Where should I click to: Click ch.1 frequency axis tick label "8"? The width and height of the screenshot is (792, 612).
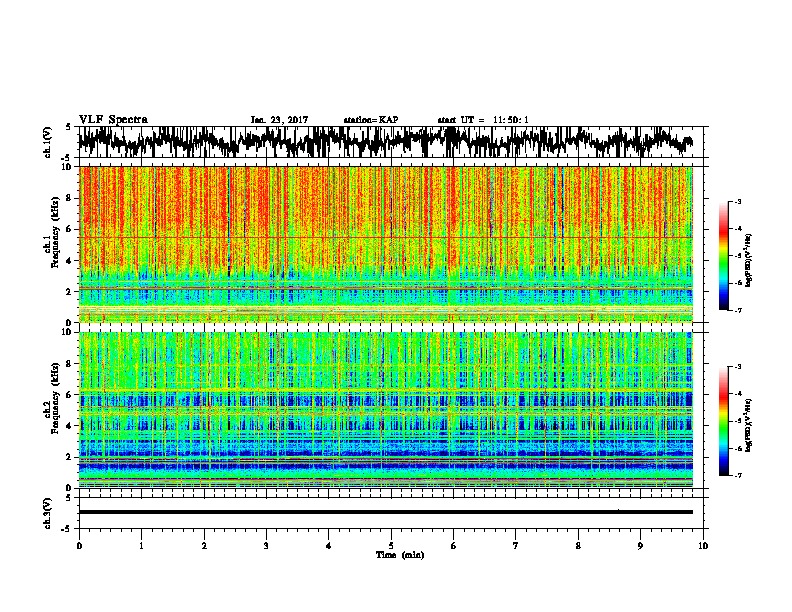pyautogui.click(x=70, y=198)
